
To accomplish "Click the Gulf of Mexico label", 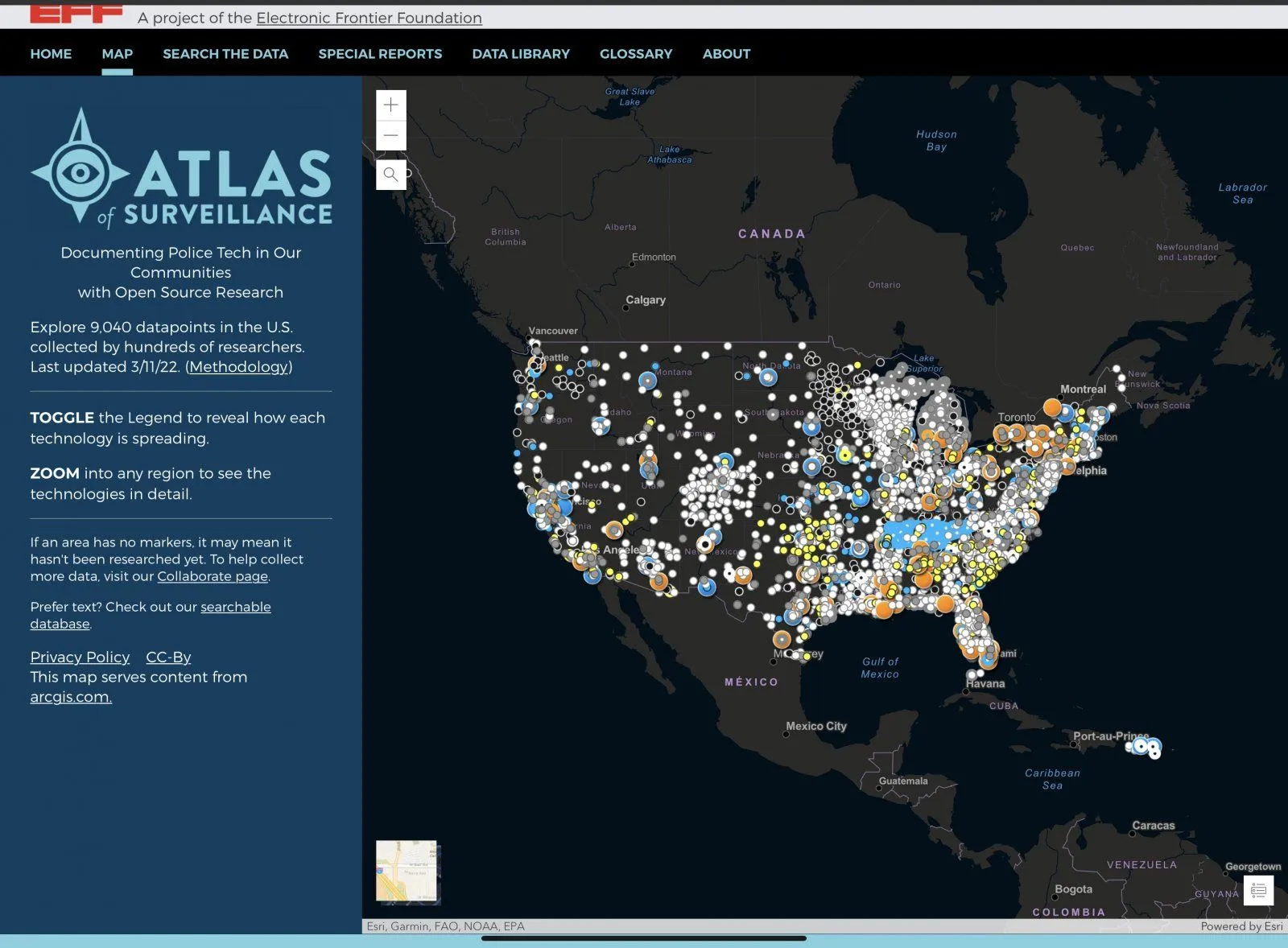I will coord(880,668).
